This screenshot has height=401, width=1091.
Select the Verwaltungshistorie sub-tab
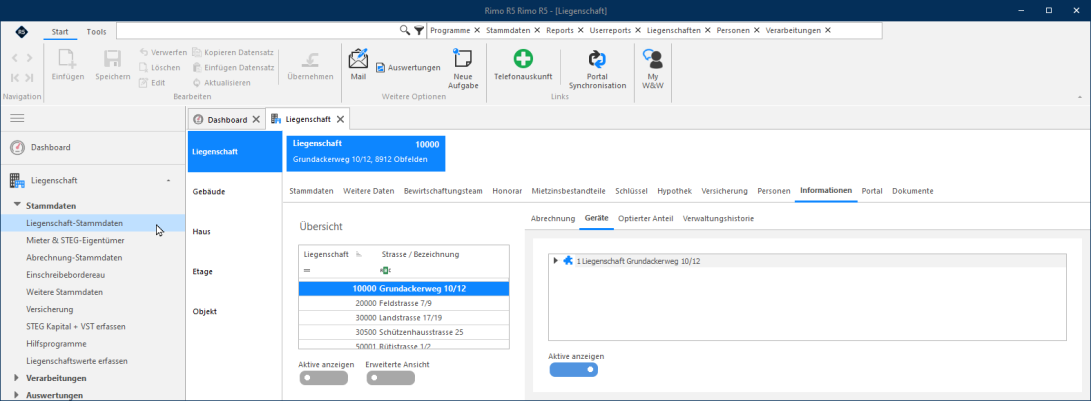click(718, 219)
